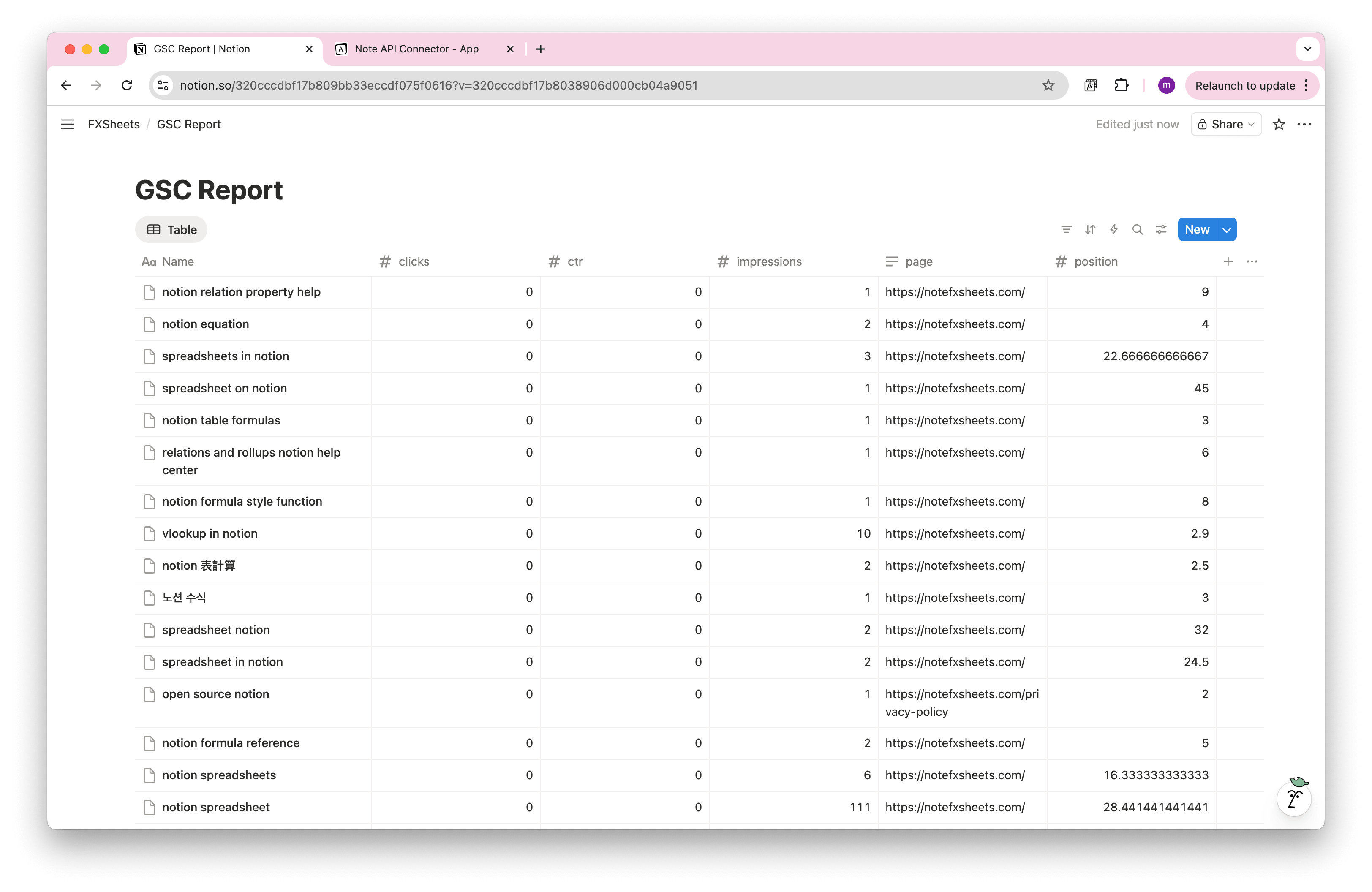Search within the GSC Report database

(x=1138, y=229)
